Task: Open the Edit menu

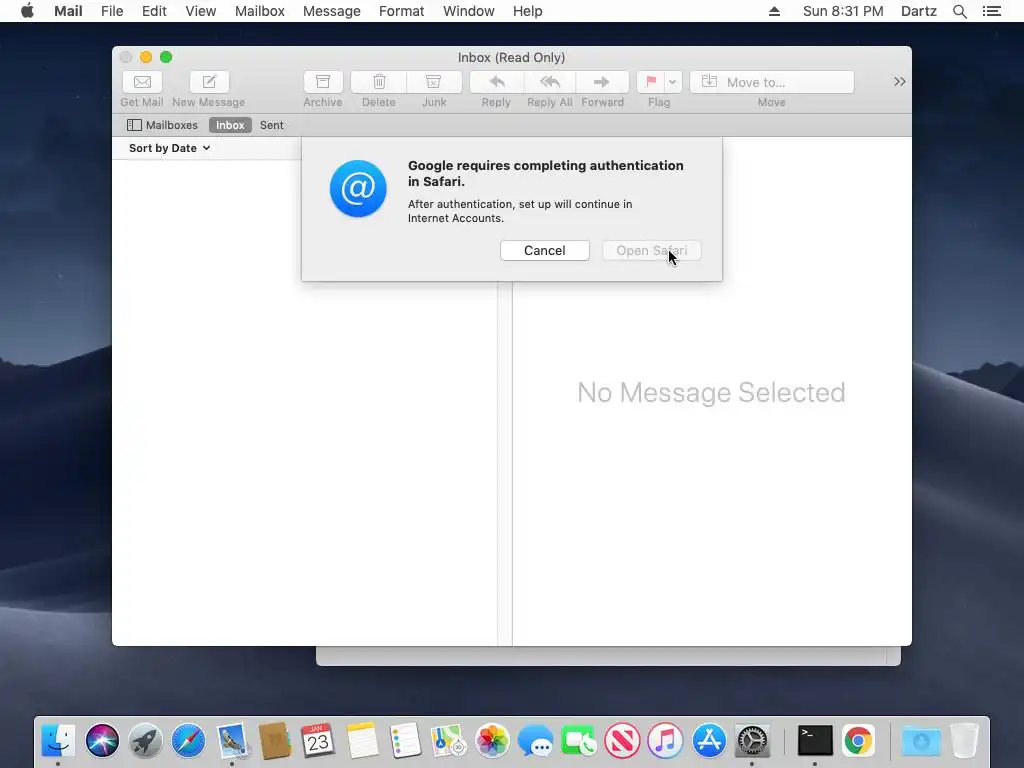Action: (154, 11)
